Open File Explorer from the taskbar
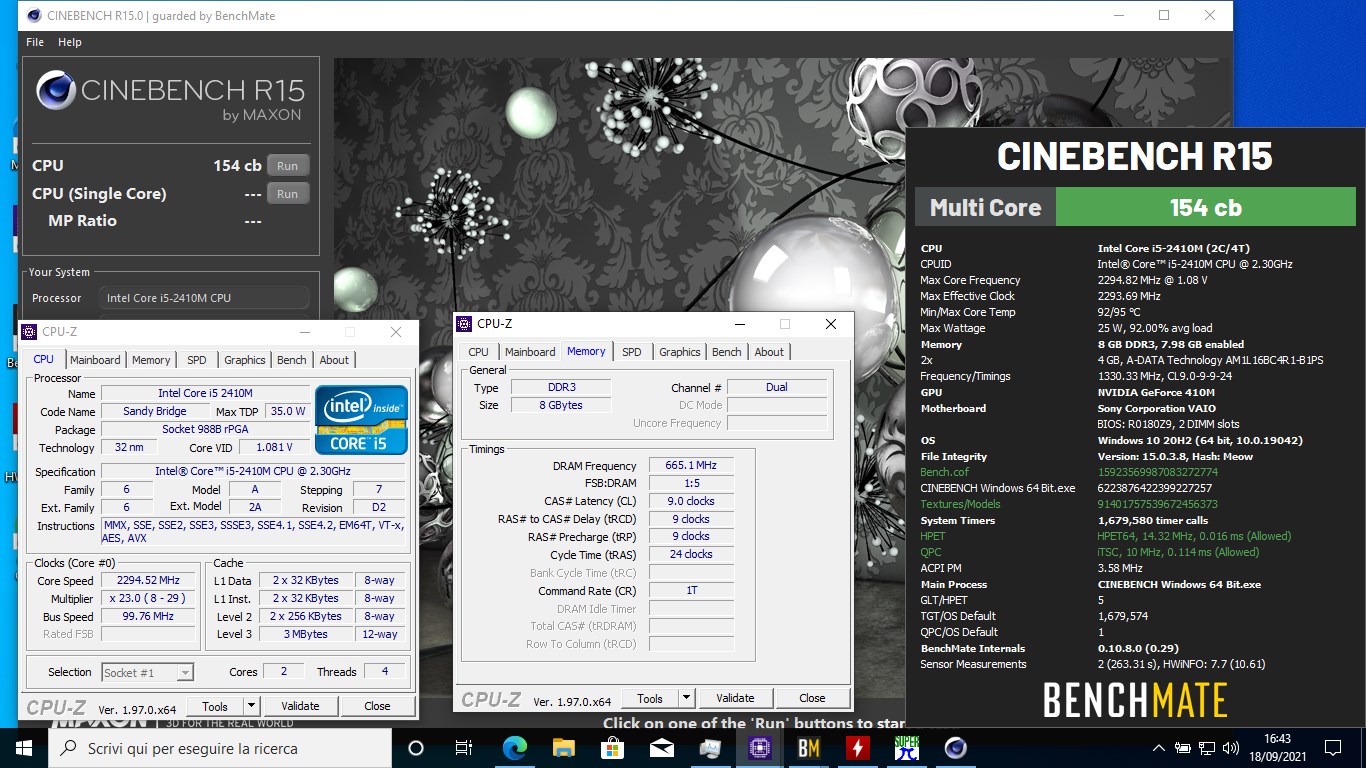 coord(563,748)
